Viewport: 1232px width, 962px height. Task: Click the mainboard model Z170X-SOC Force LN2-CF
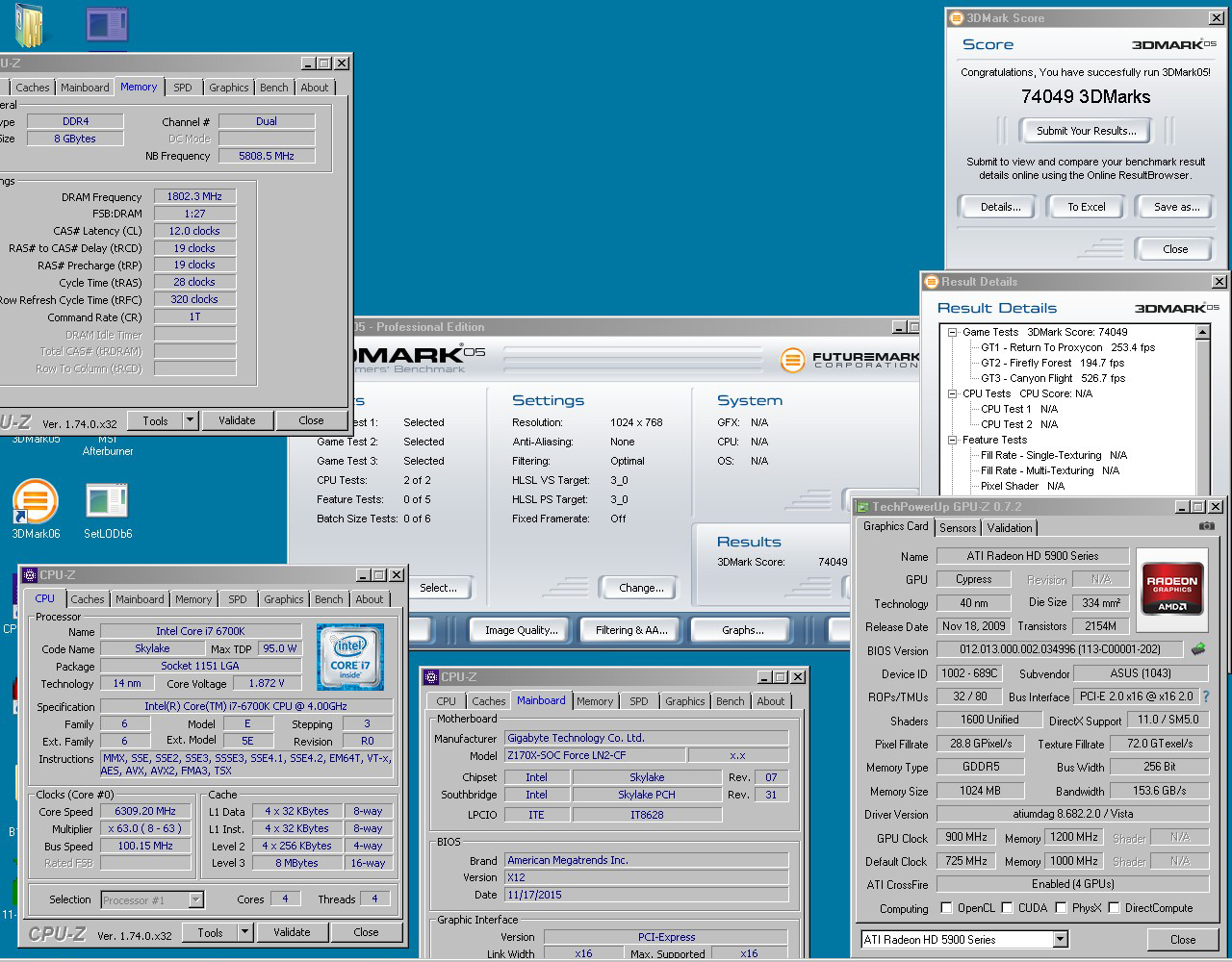[x=595, y=756]
